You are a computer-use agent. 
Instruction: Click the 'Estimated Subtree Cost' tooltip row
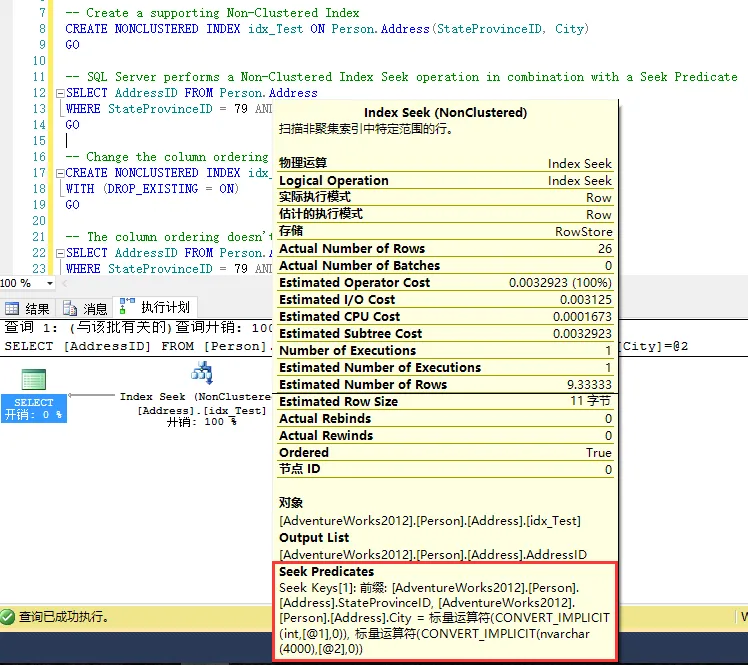pyautogui.click(x=445, y=334)
